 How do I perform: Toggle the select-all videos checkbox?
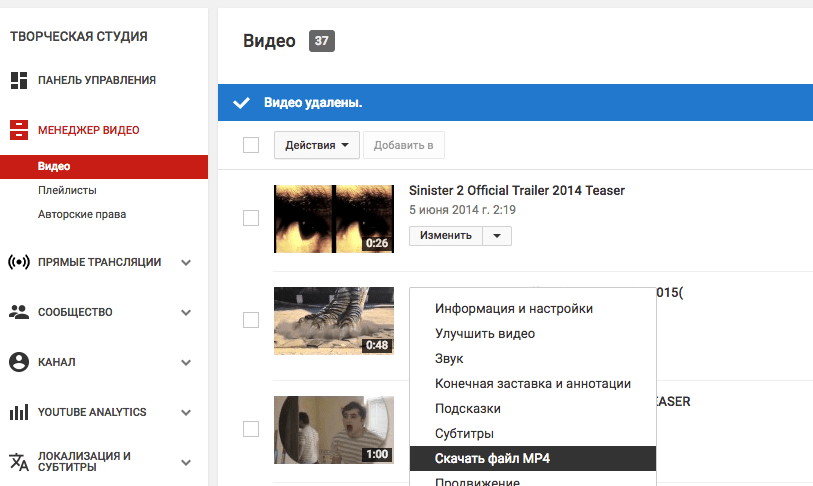point(251,146)
